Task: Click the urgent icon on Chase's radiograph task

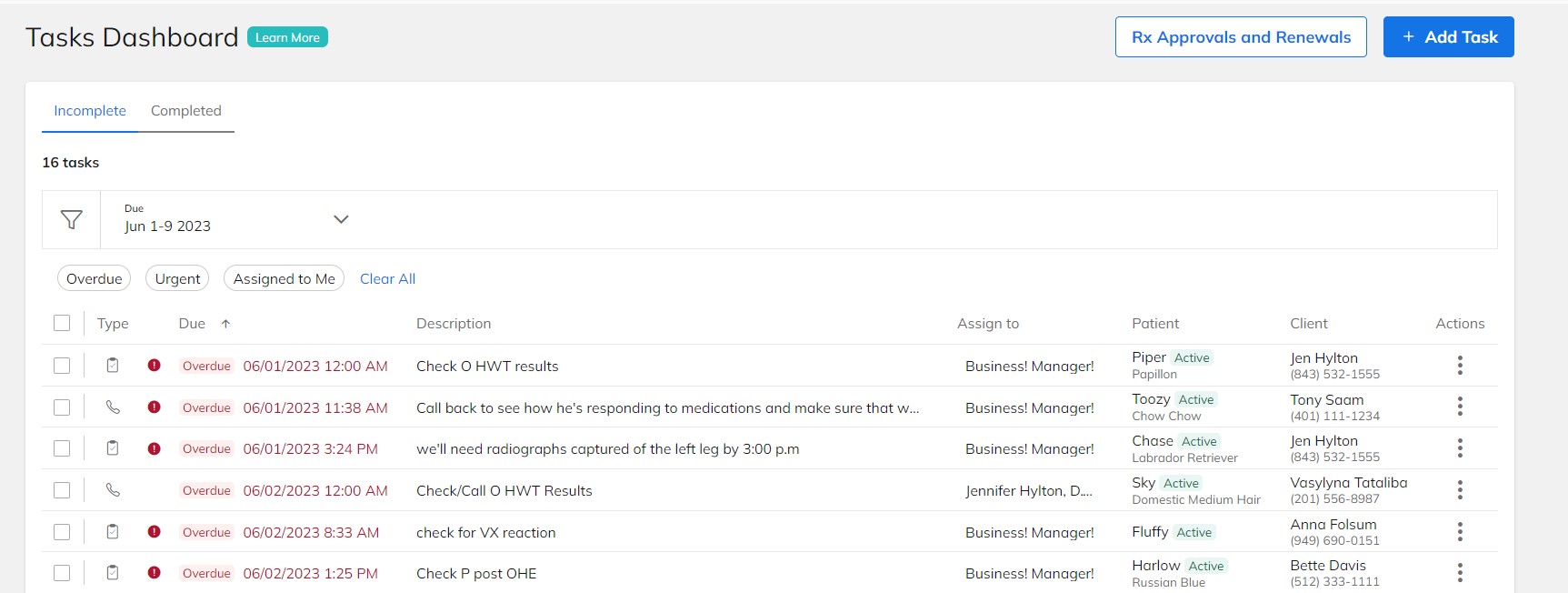Action: [x=155, y=447]
